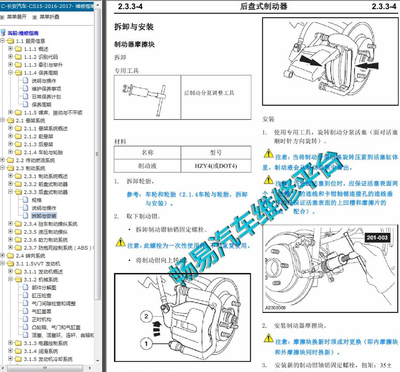
Task: Click the page icon beside 拆卸与安装
Action: tap(26, 216)
